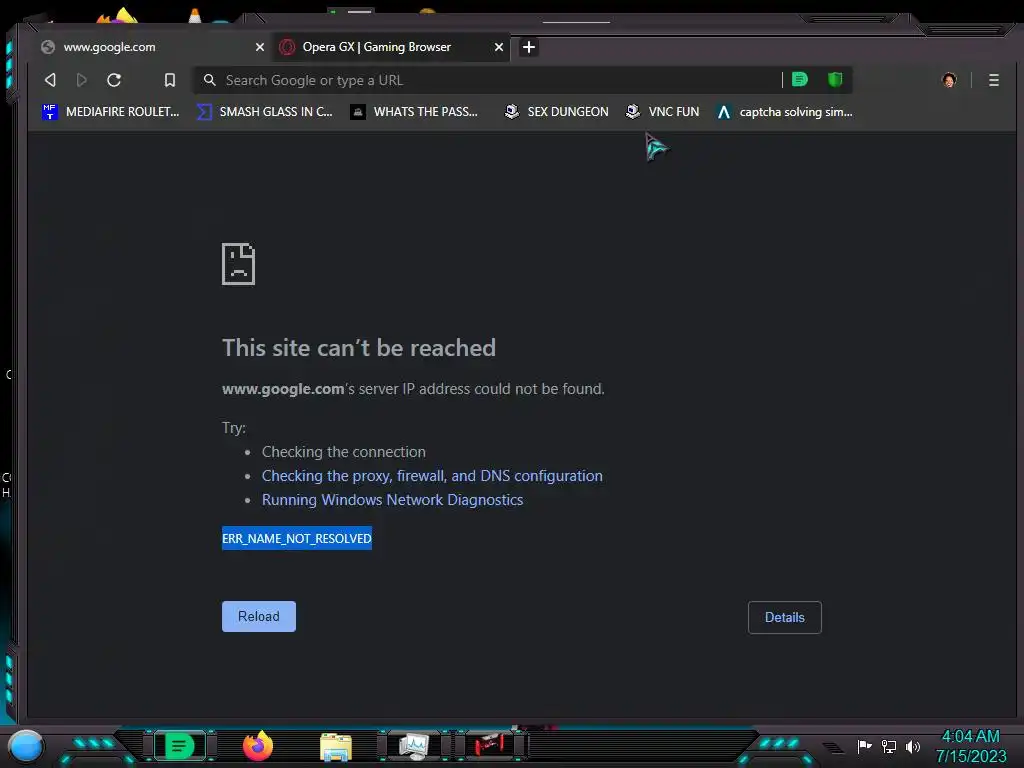The height and width of the screenshot is (768, 1024).
Task: Bookmark this page using the bookmark icon
Action: [170, 80]
